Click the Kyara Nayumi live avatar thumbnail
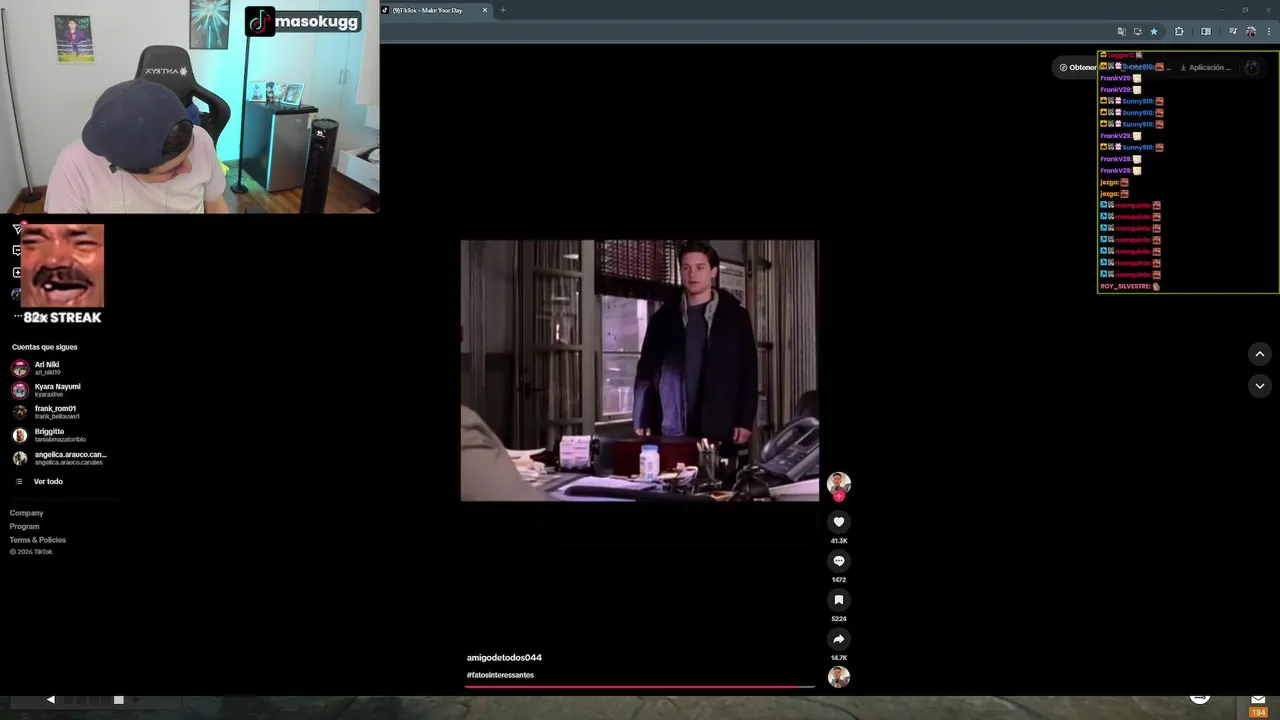The height and width of the screenshot is (720, 1280). click(20, 390)
